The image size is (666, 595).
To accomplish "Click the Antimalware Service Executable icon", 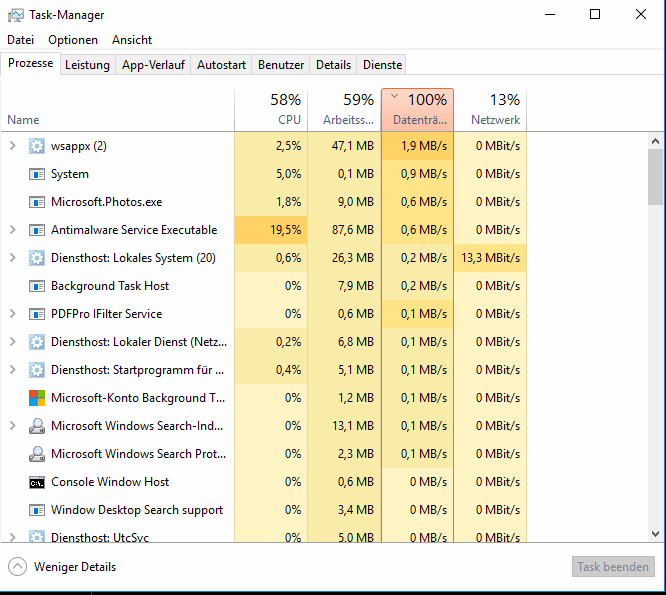I will click(x=37, y=230).
